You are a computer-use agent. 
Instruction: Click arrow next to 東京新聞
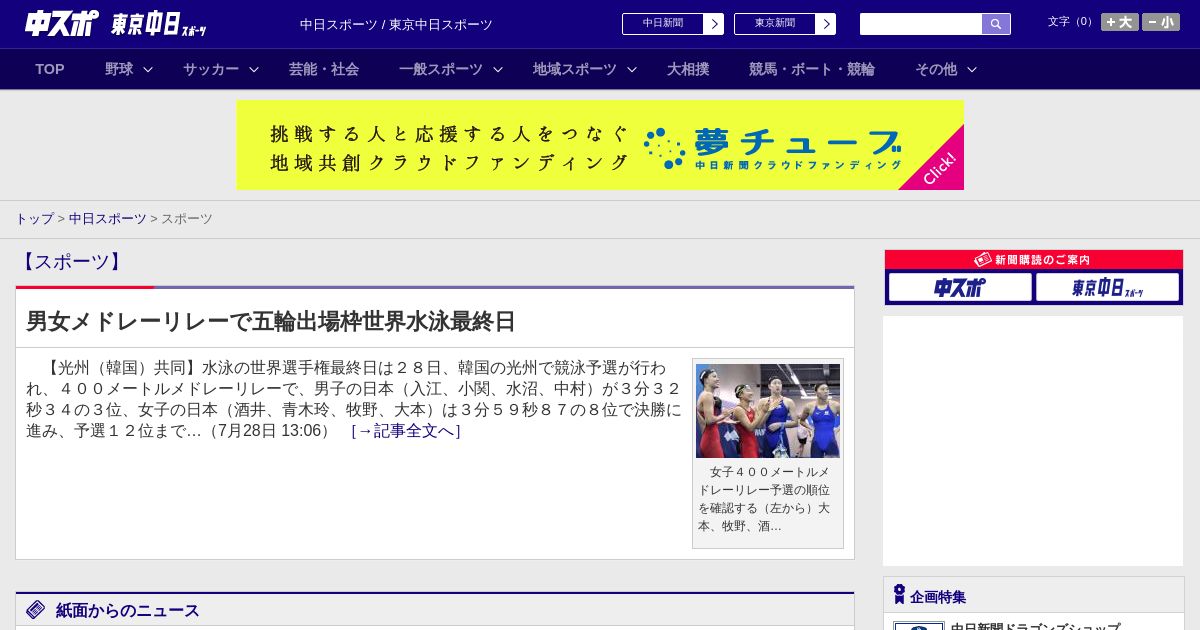coord(826,24)
